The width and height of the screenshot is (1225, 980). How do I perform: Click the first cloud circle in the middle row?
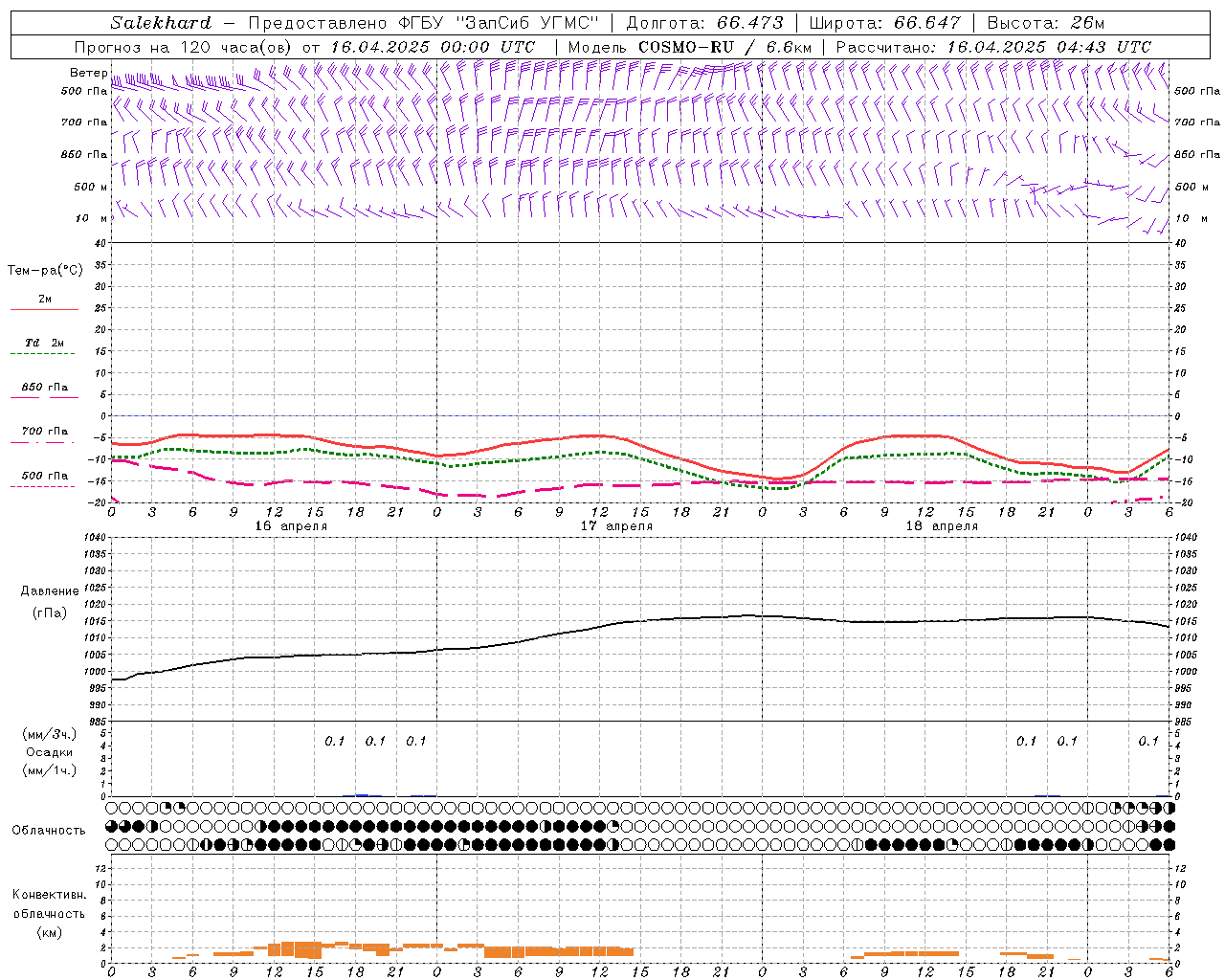click(112, 826)
